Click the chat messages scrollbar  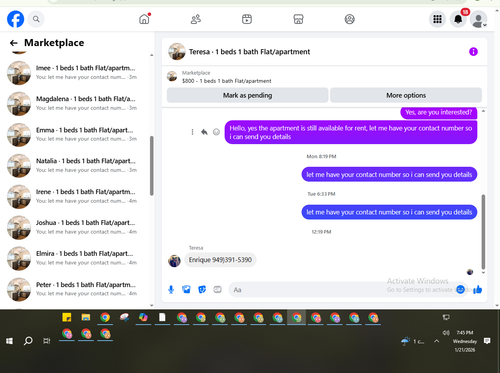coord(483,232)
